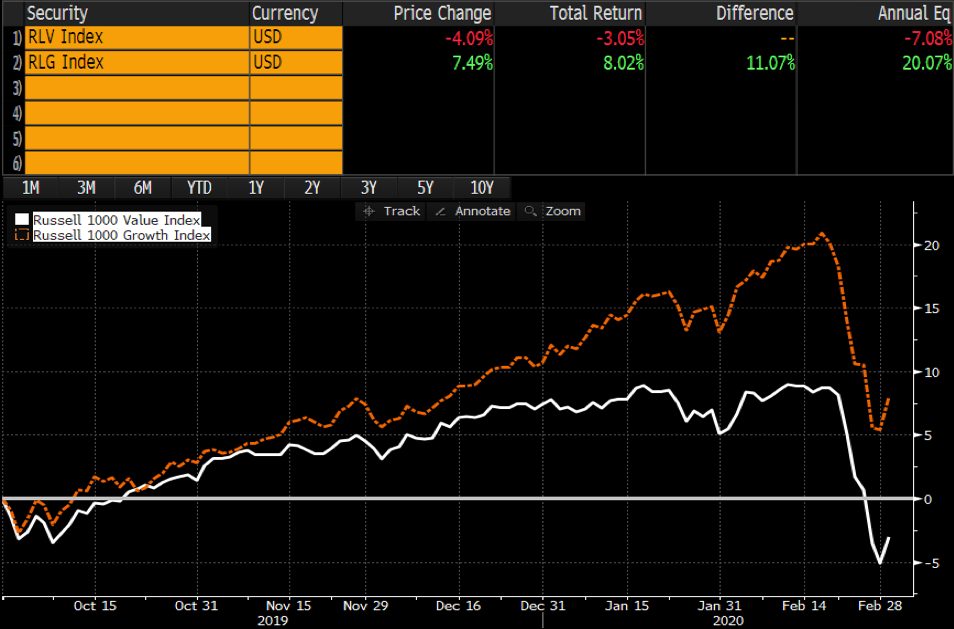Select the 2Y time range tab
Image resolution: width=954 pixels, height=629 pixels.
pos(312,188)
